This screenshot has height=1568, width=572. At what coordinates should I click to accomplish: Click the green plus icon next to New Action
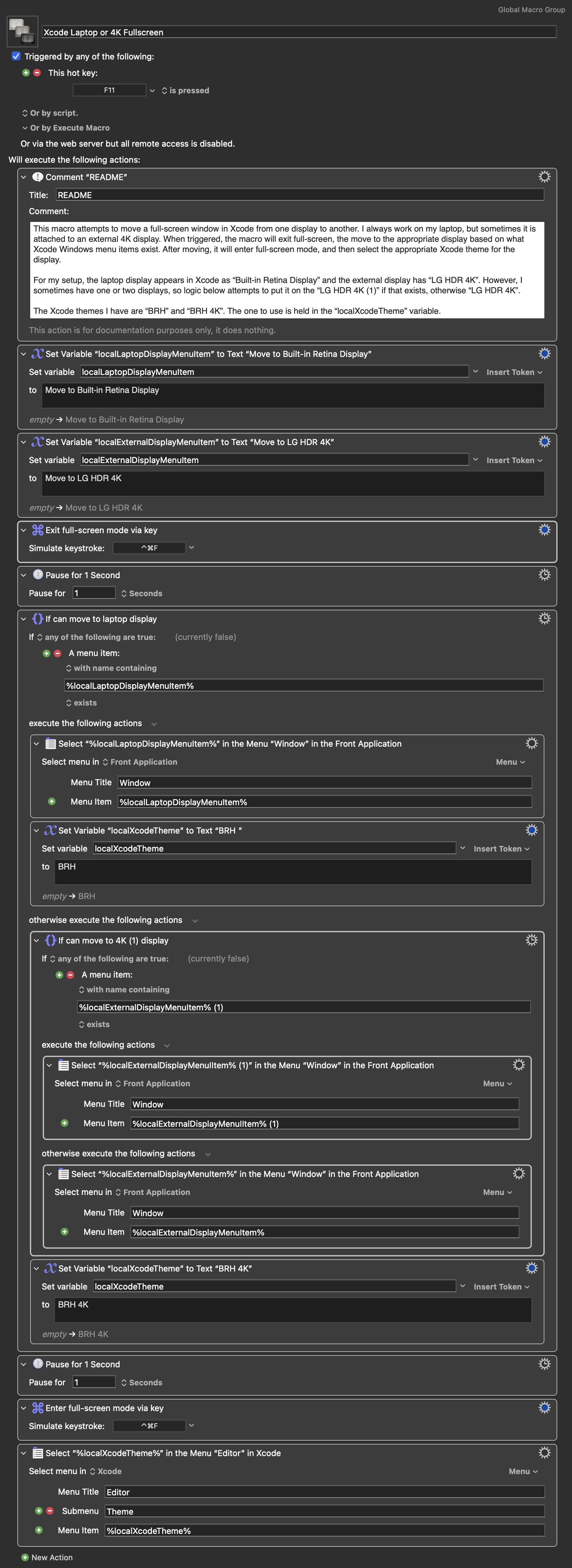25,1557
